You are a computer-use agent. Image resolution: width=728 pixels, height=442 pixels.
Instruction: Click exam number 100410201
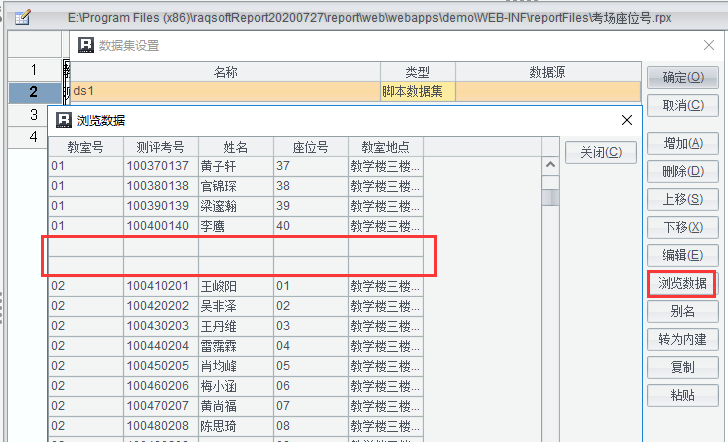[x=161, y=286]
